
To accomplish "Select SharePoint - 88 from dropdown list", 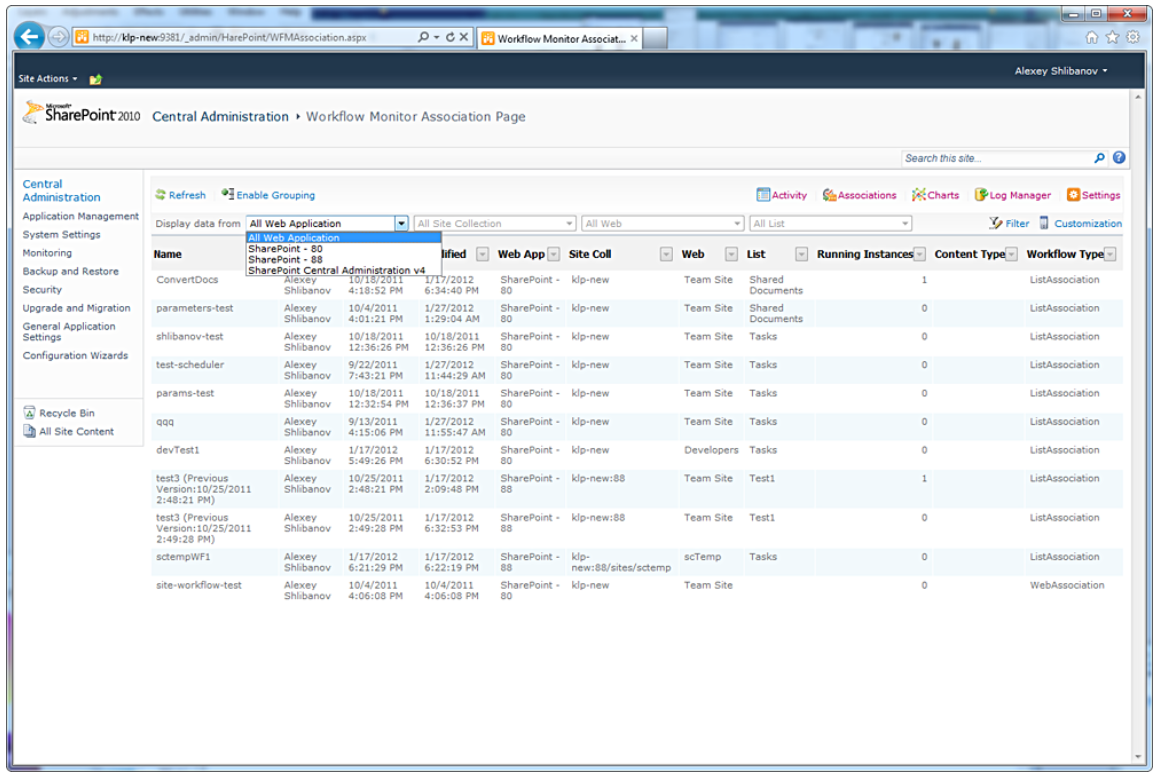I will tap(285, 259).
